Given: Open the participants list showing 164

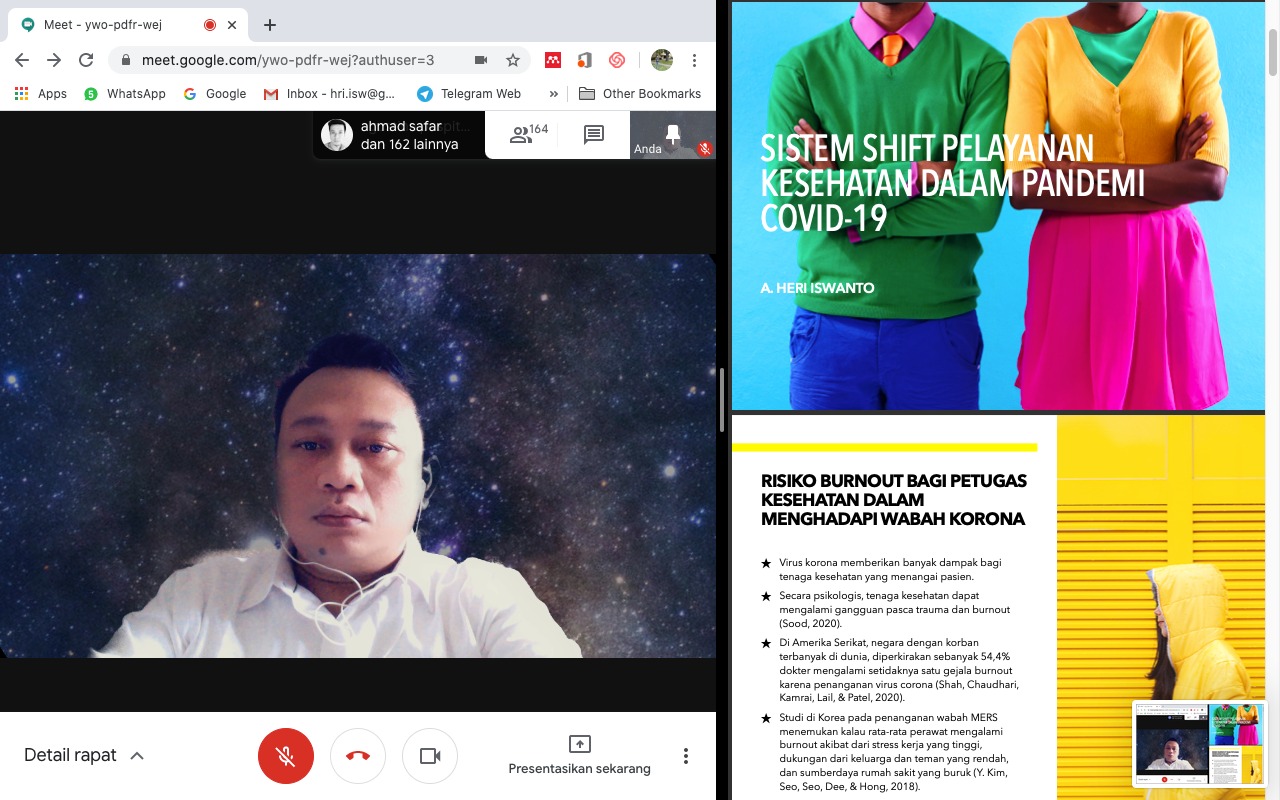Looking at the screenshot, I should pyautogui.click(x=529, y=135).
